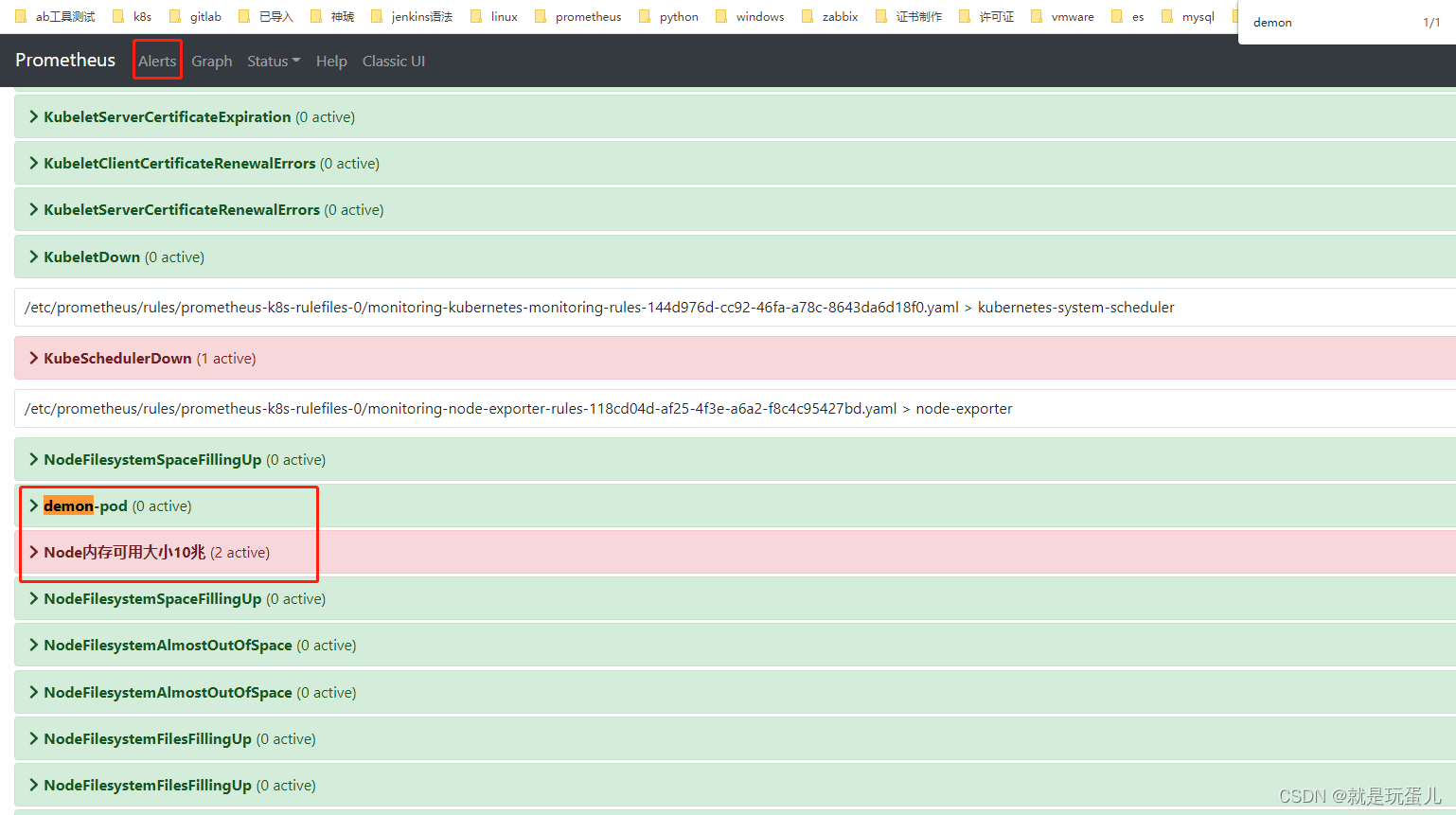Open the prometheus bookmark folder
Viewport: 1456px width, 815px height.
[x=578, y=16]
